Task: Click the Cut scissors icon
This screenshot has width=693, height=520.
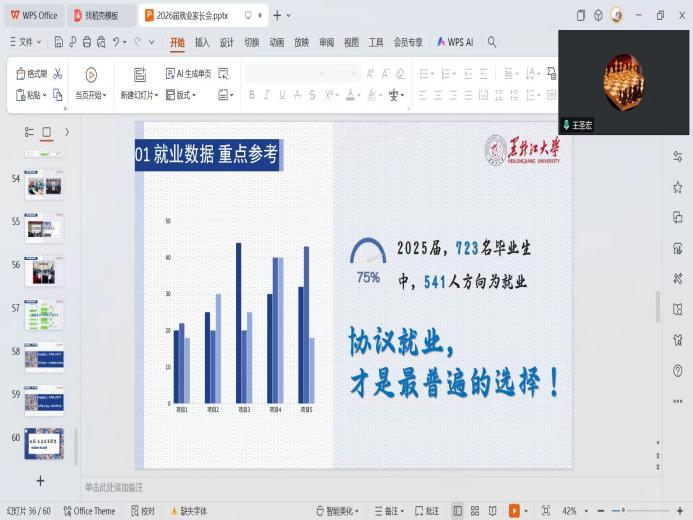Action: click(x=58, y=73)
